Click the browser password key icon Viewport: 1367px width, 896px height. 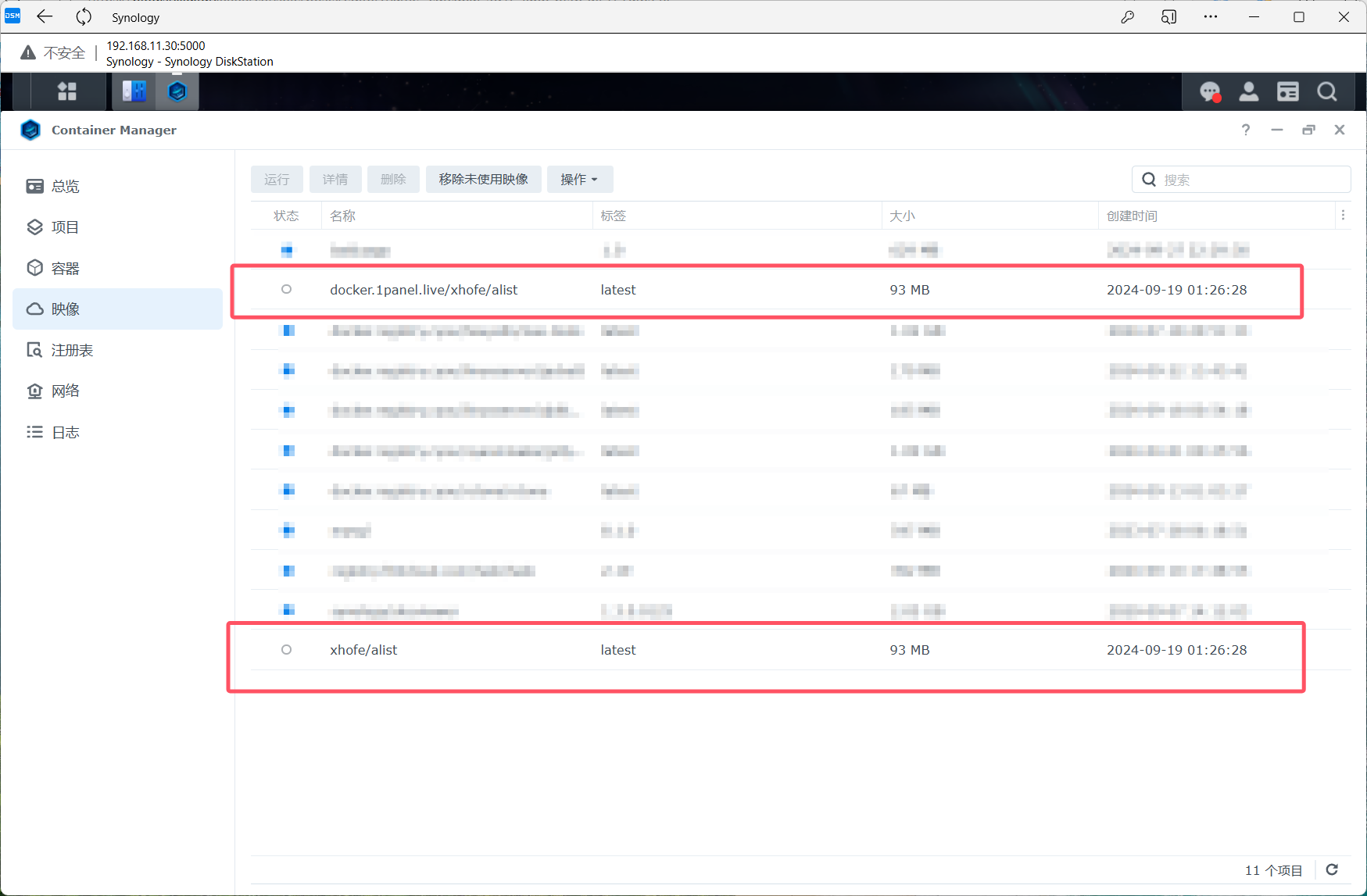(x=1127, y=16)
